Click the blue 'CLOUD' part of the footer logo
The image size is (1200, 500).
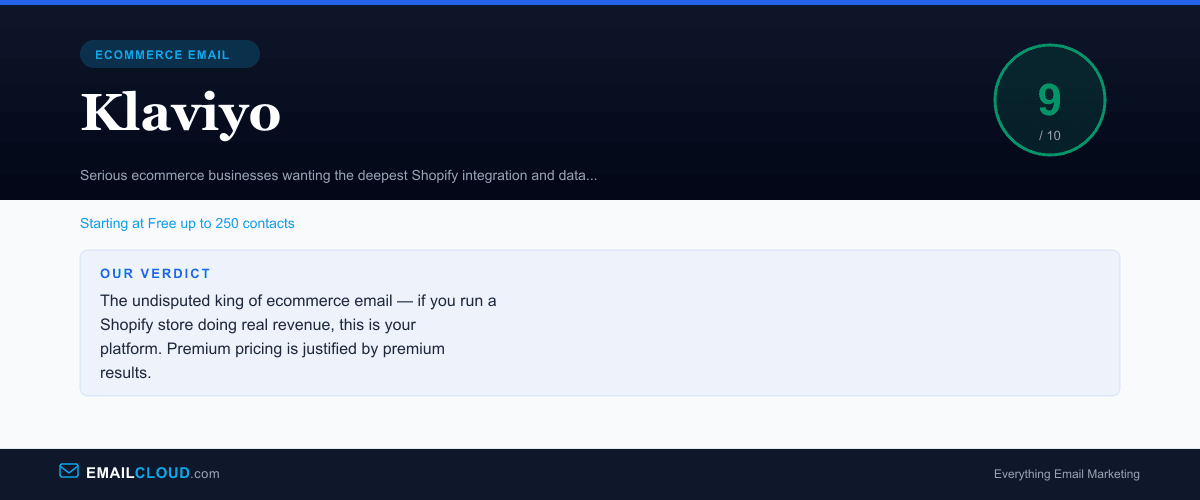162,473
